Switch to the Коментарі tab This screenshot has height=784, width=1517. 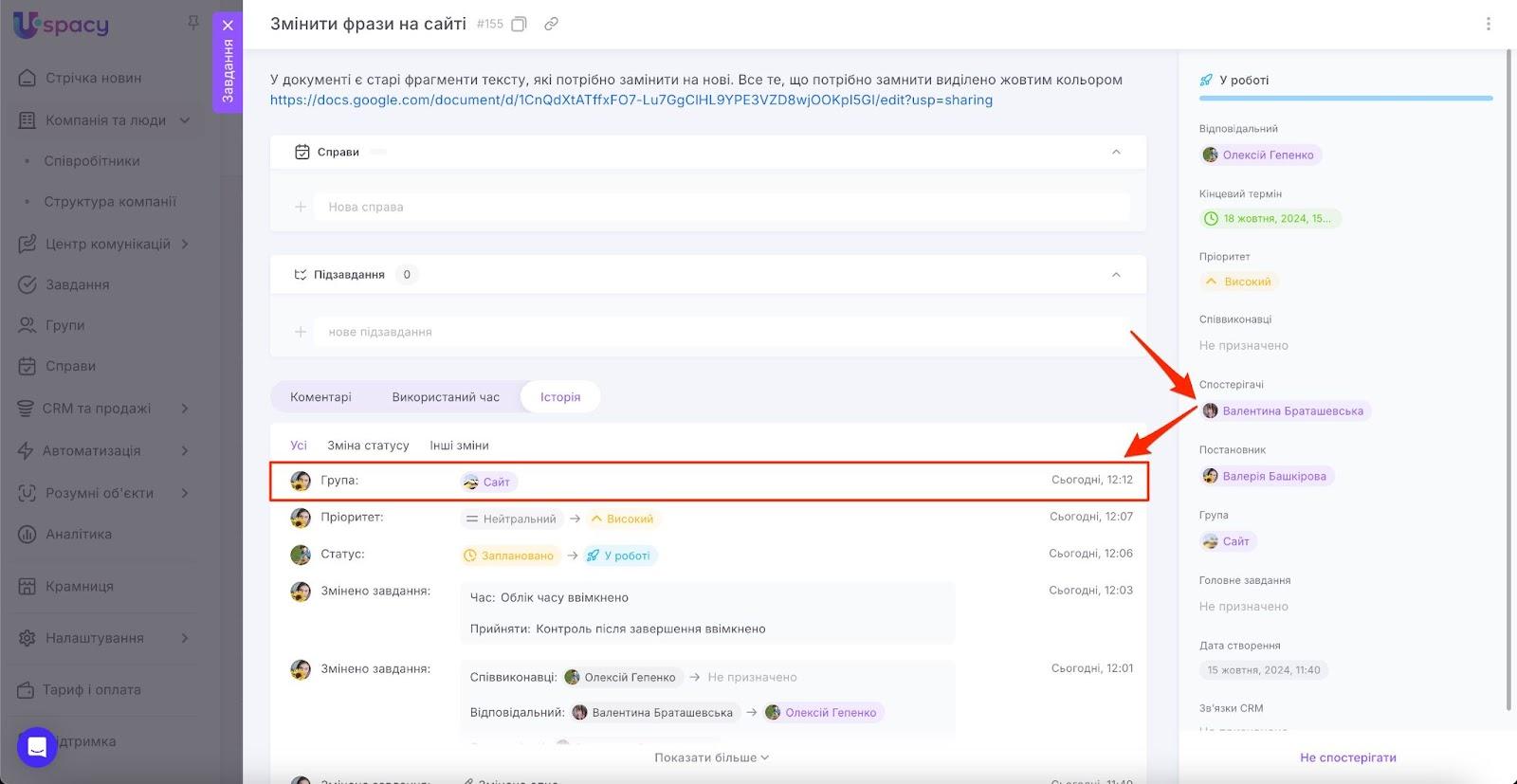click(320, 397)
